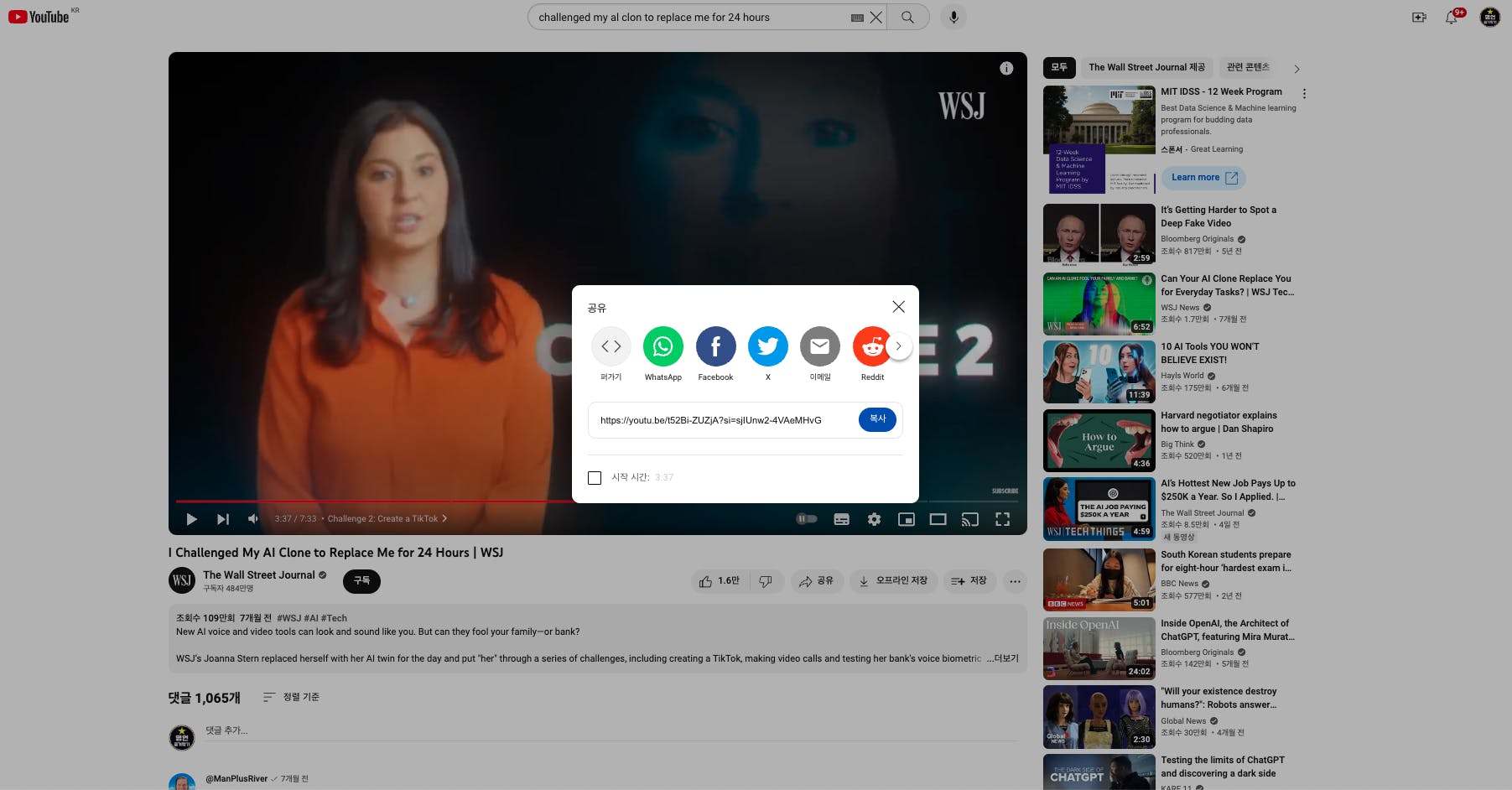Mute the video volume
The image size is (1512, 790).
point(253,519)
